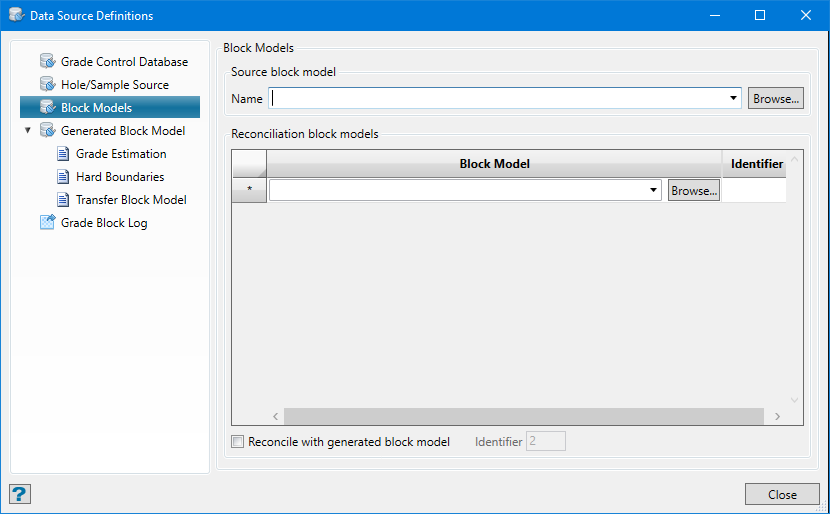
Task: Collapse the Generated Block Model node
Action: click(x=28, y=131)
